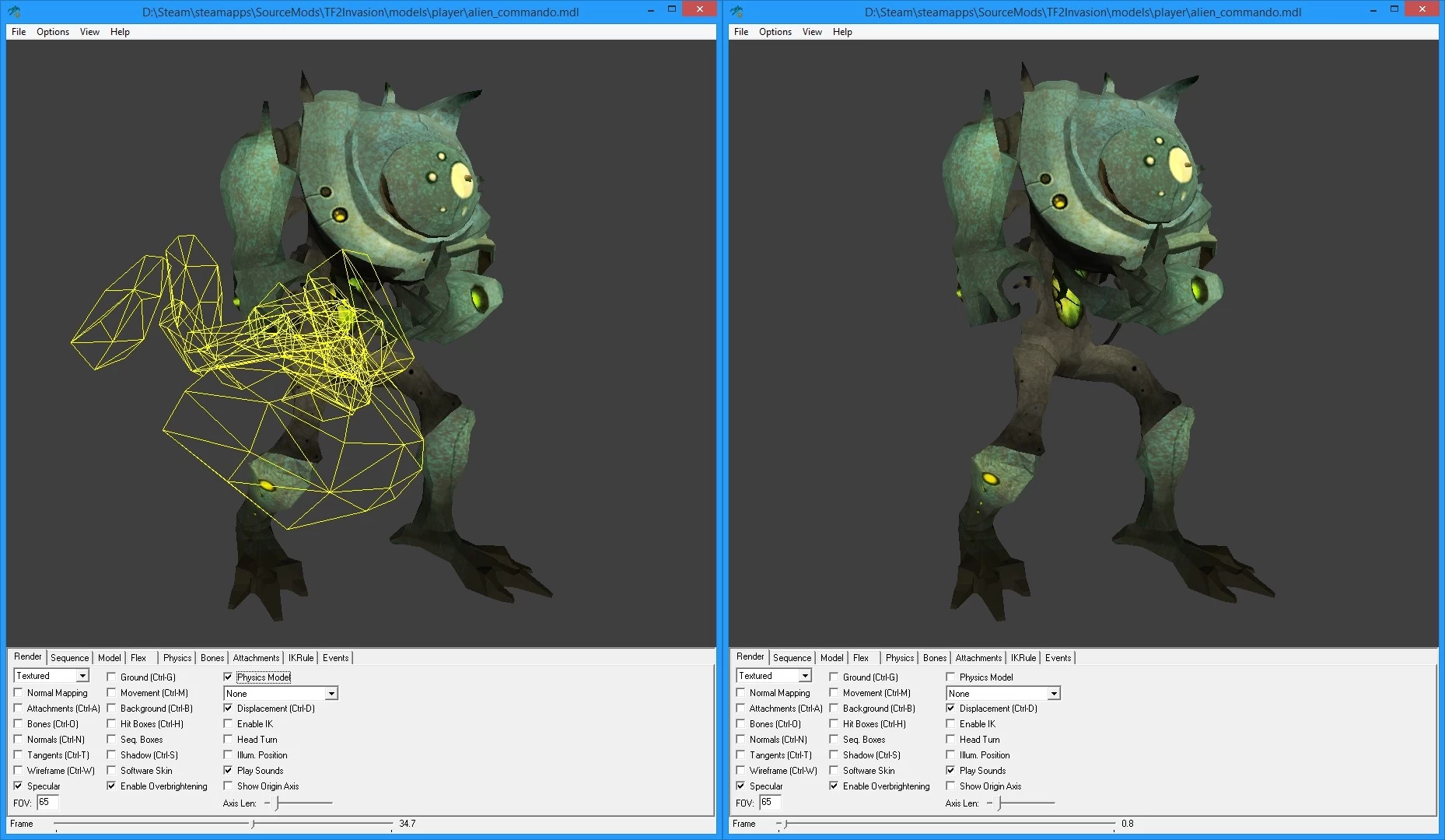Click the app icon in right window title bar
Viewport: 1445px width, 840px height.
pos(736,12)
